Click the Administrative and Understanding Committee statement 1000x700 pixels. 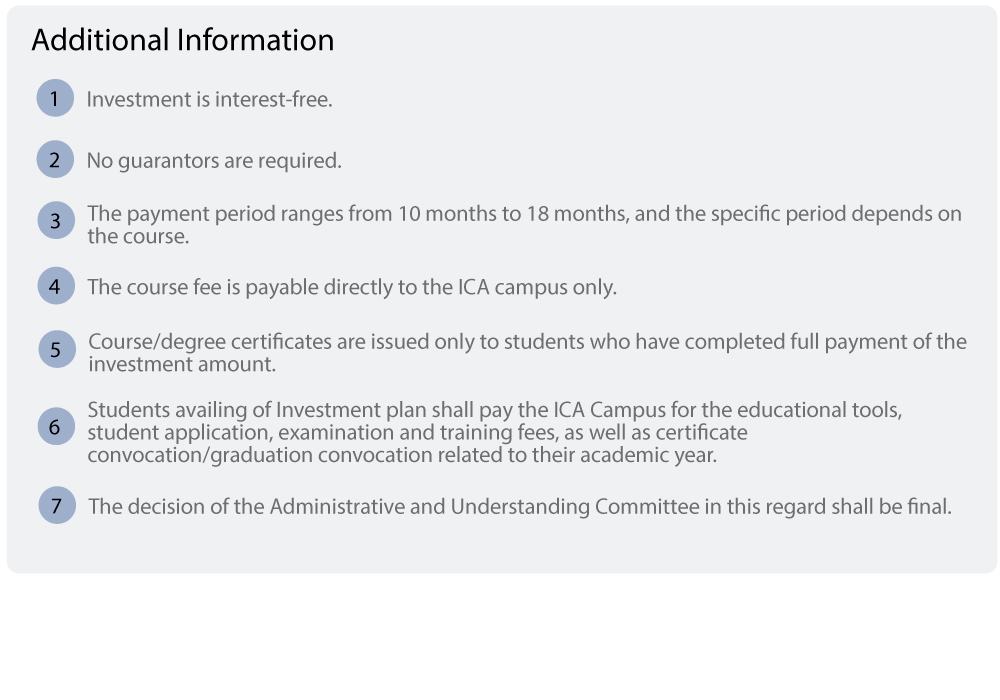pyautogui.click(x=520, y=507)
